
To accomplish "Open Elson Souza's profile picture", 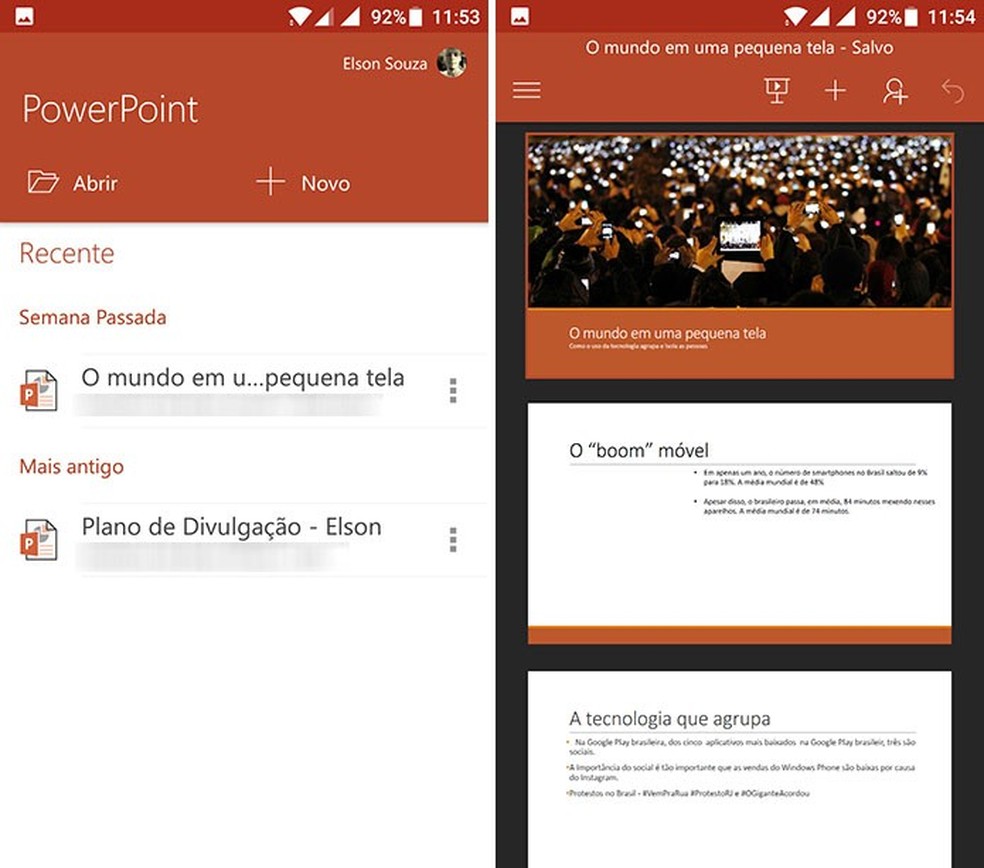I will (x=452, y=63).
